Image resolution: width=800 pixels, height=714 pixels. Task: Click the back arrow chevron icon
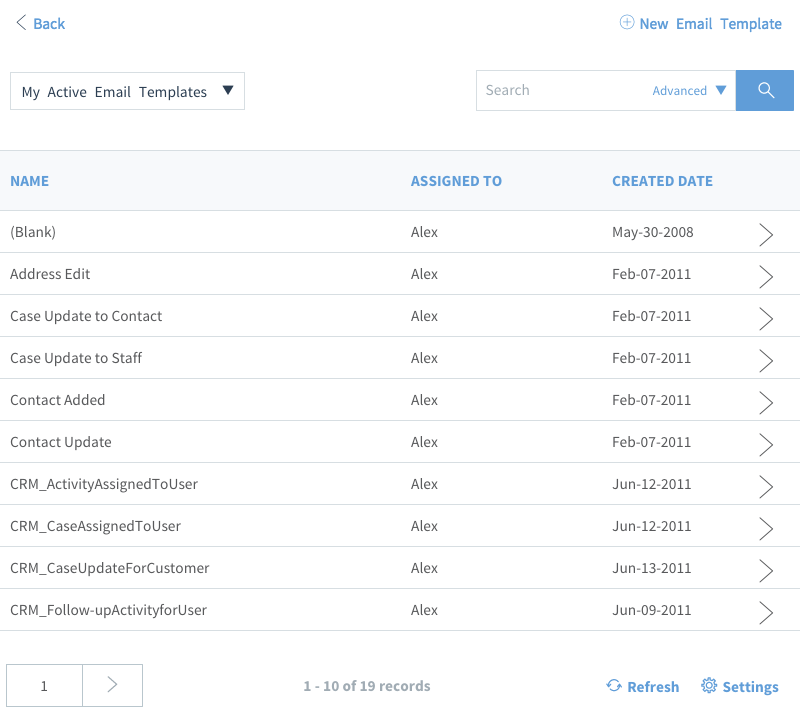(x=21, y=22)
